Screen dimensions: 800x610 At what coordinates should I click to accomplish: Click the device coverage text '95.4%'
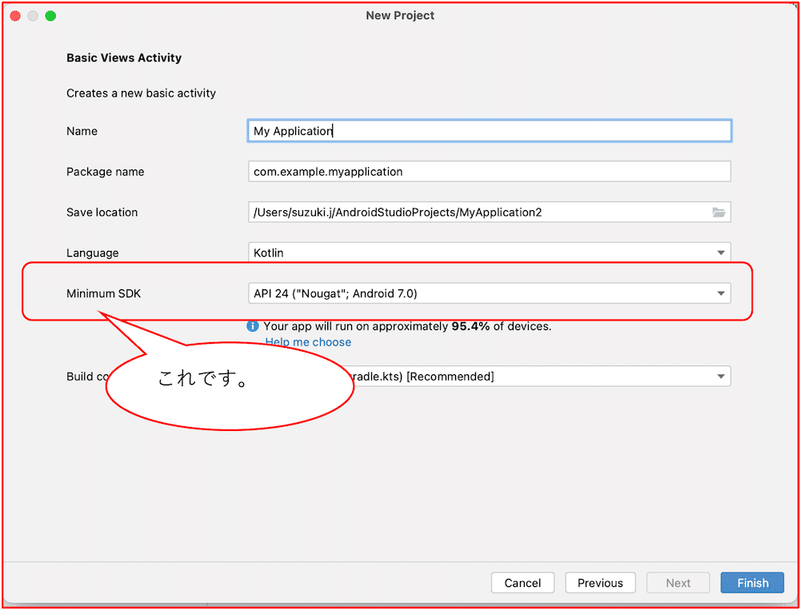[x=470, y=326]
